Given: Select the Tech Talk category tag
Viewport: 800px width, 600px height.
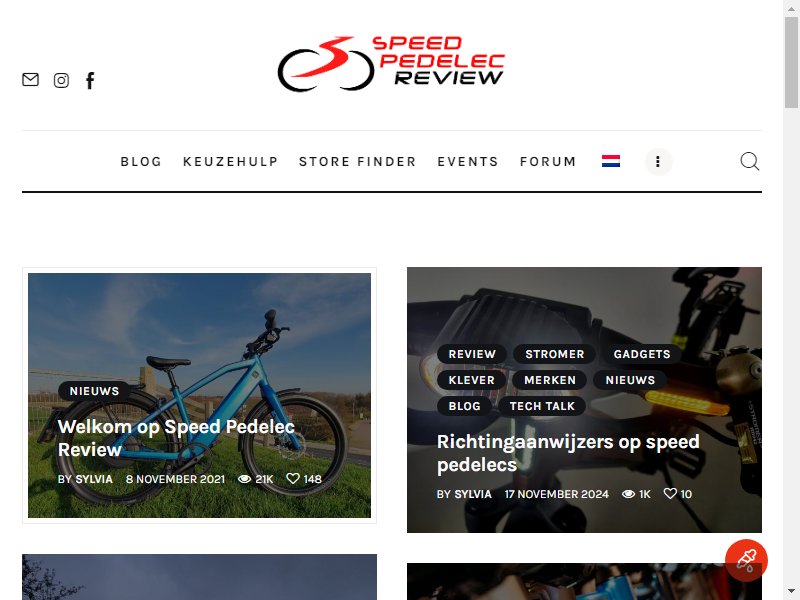Looking at the screenshot, I should (542, 406).
